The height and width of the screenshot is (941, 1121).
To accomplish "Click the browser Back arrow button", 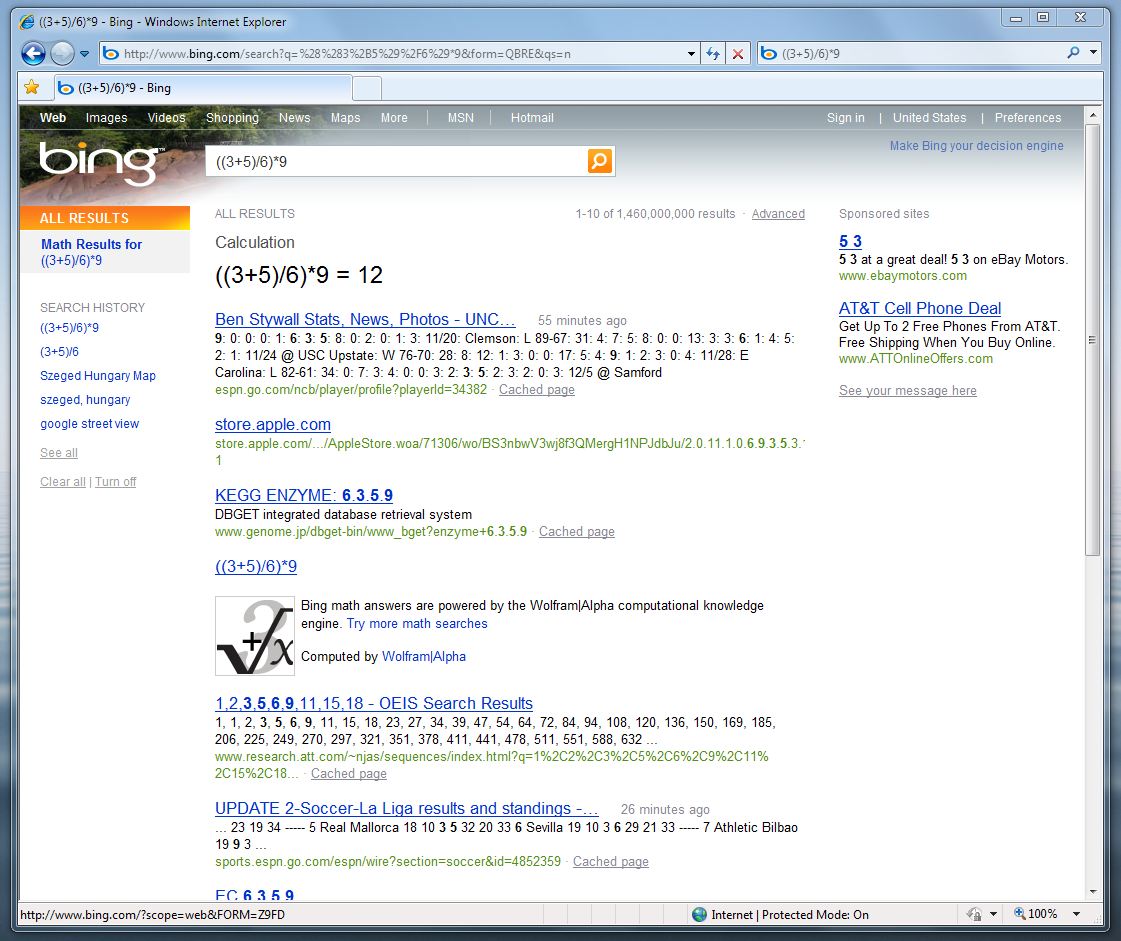I will pyautogui.click(x=33, y=54).
